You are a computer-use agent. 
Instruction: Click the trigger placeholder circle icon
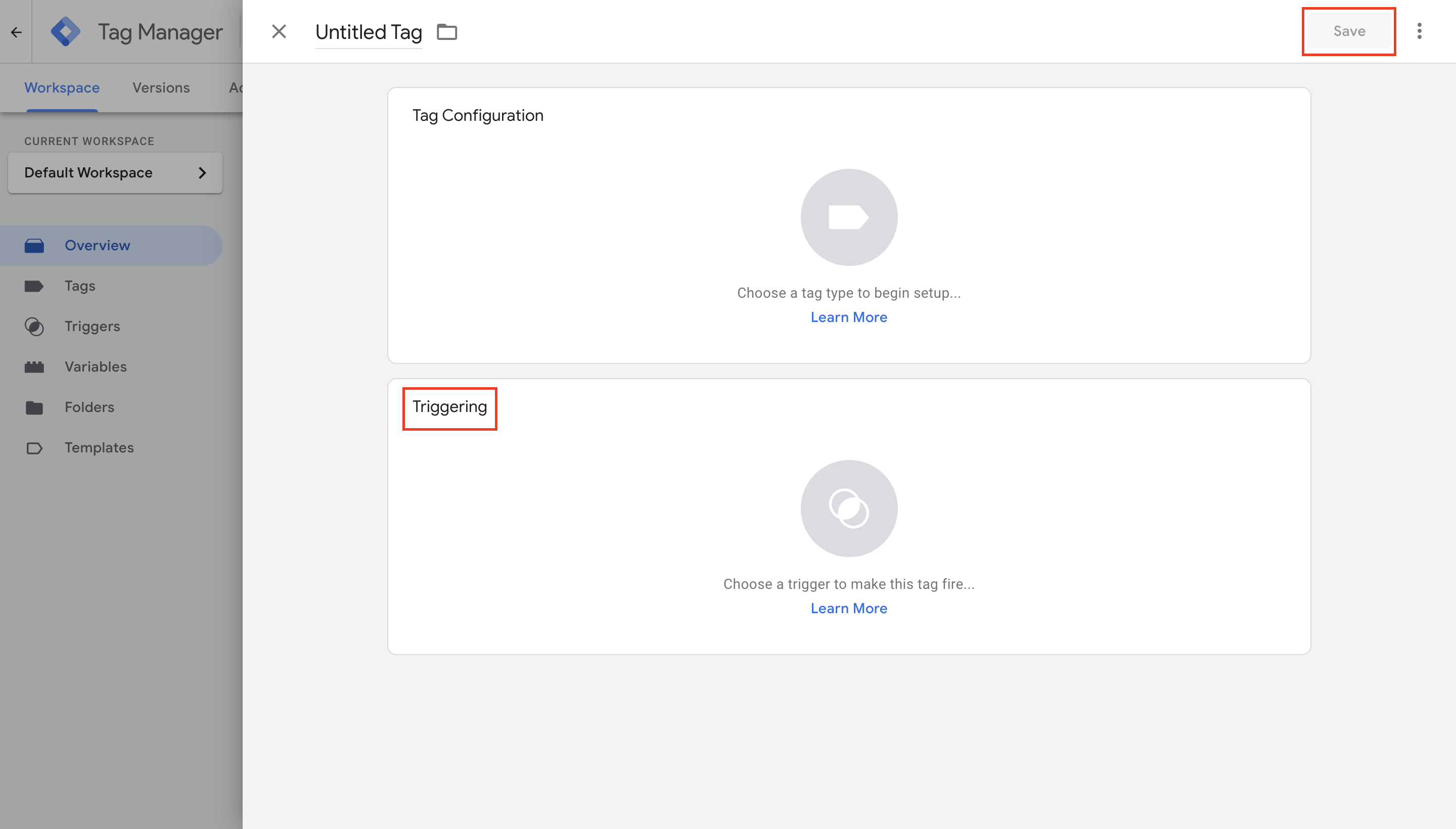coord(848,509)
